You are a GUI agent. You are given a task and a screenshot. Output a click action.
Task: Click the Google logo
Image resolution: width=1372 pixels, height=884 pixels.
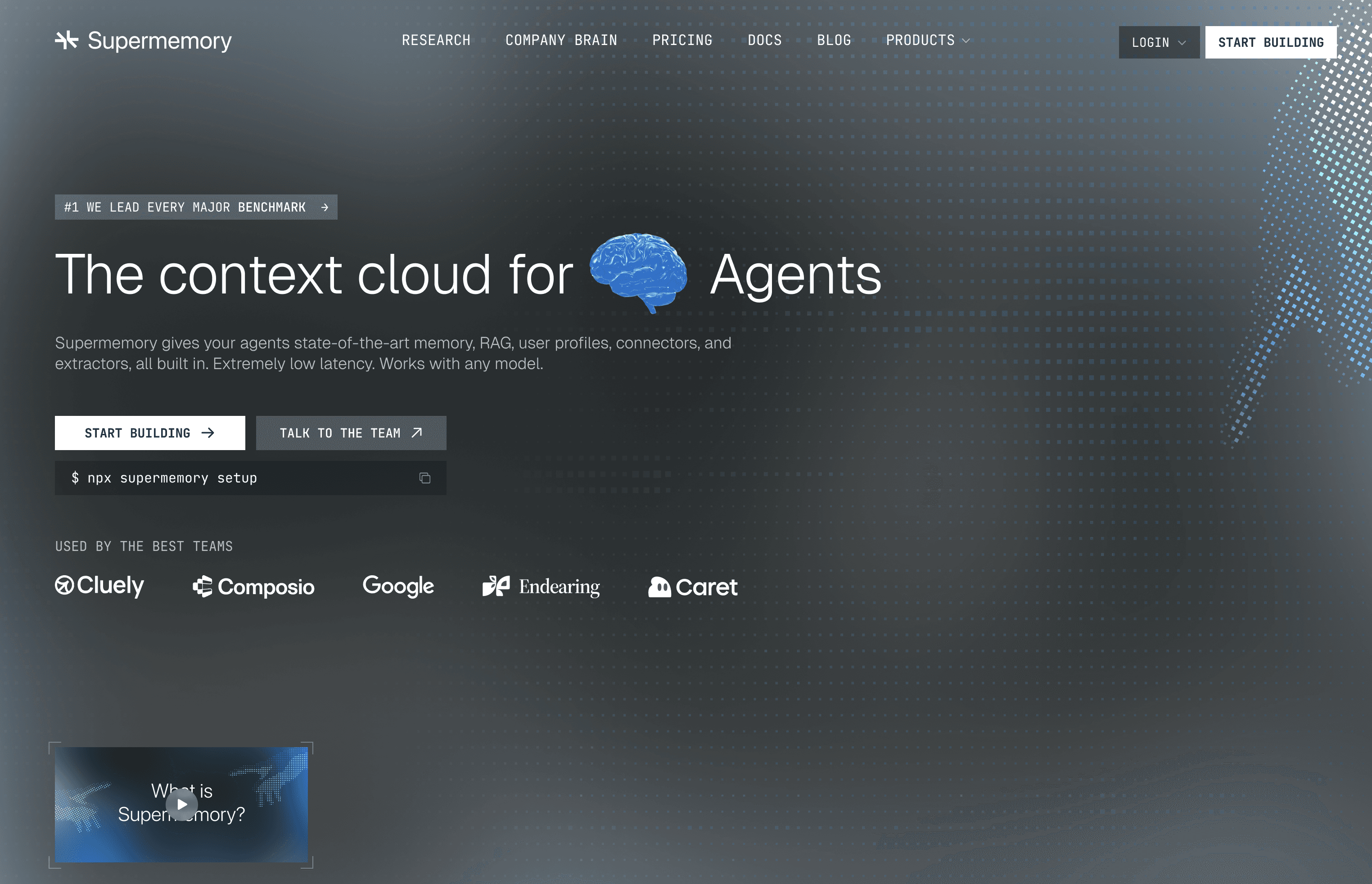point(398,586)
